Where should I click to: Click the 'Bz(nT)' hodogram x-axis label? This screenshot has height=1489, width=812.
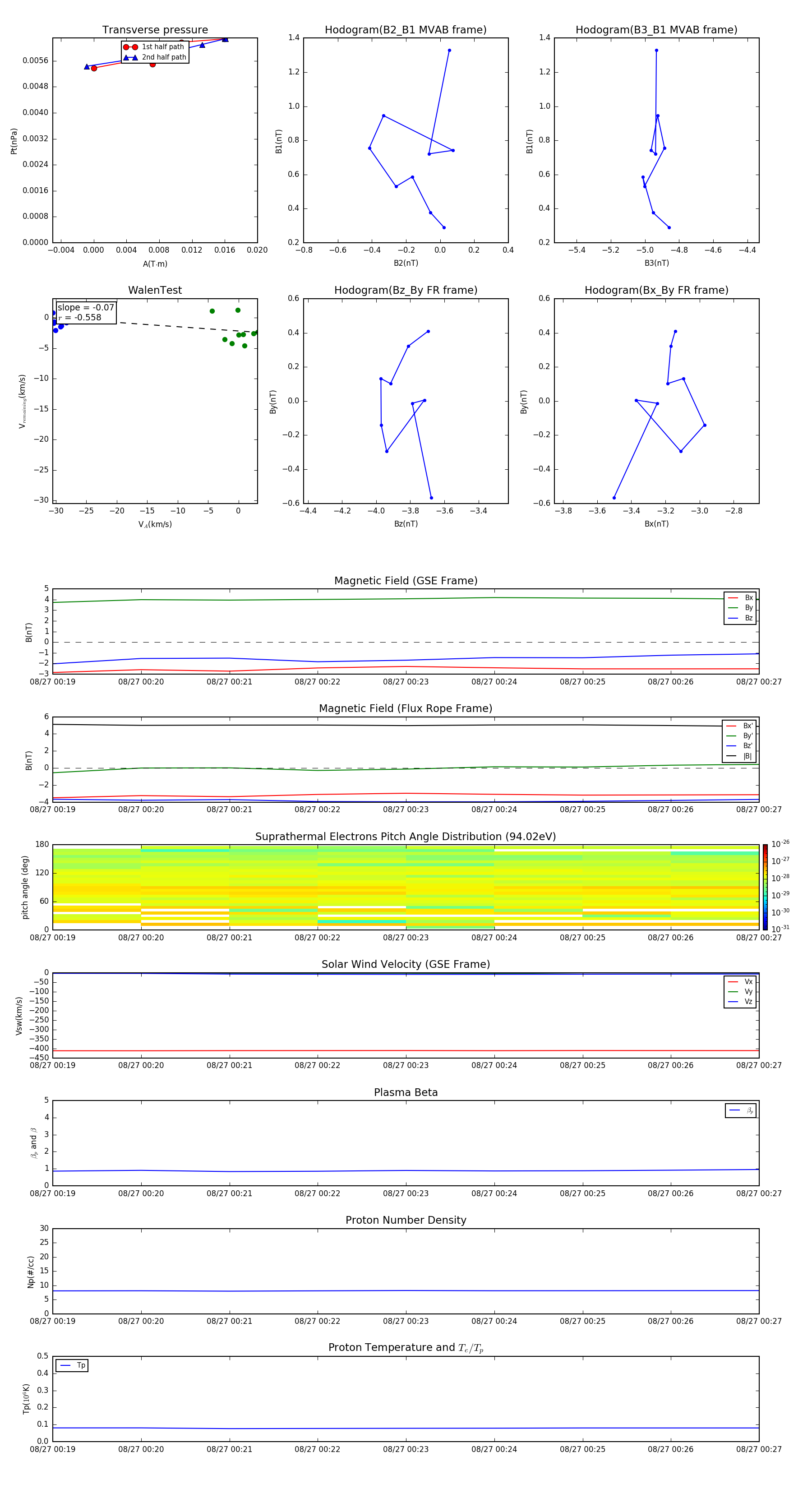[x=406, y=524]
